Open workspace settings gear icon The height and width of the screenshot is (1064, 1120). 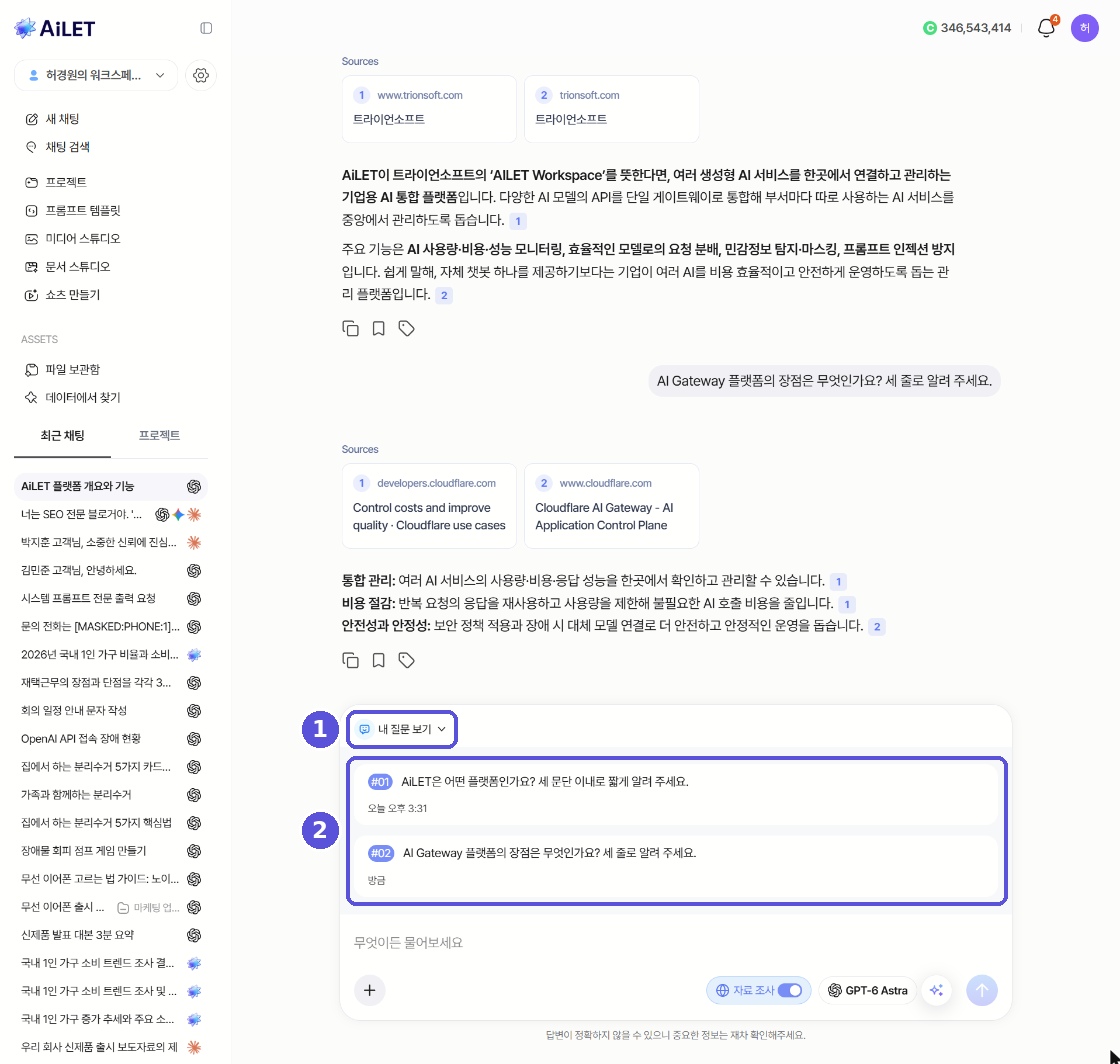201,75
